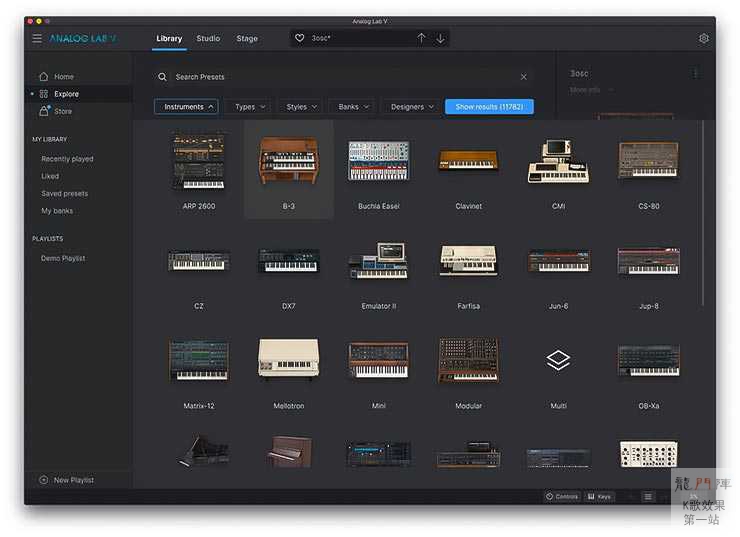Switch to the Stage tab
740x537 pixels.
pyautogui.click(x=247, y=39)
